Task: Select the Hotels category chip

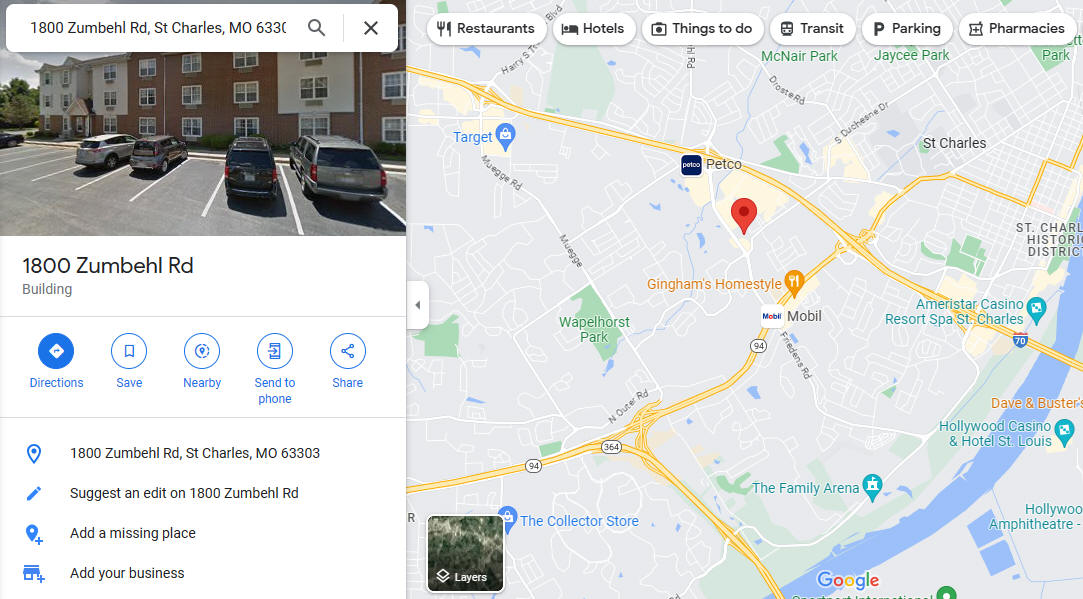Action: point(593,28)
